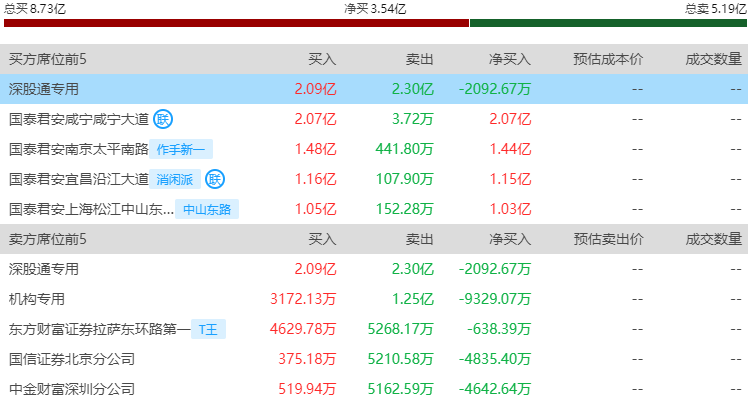Click the green total-sell bar segment

(608, 23)
